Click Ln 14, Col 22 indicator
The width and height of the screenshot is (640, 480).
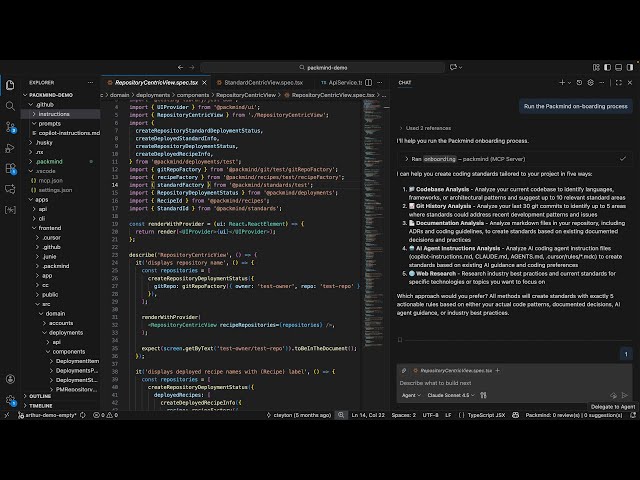click(x=368, y=415)
